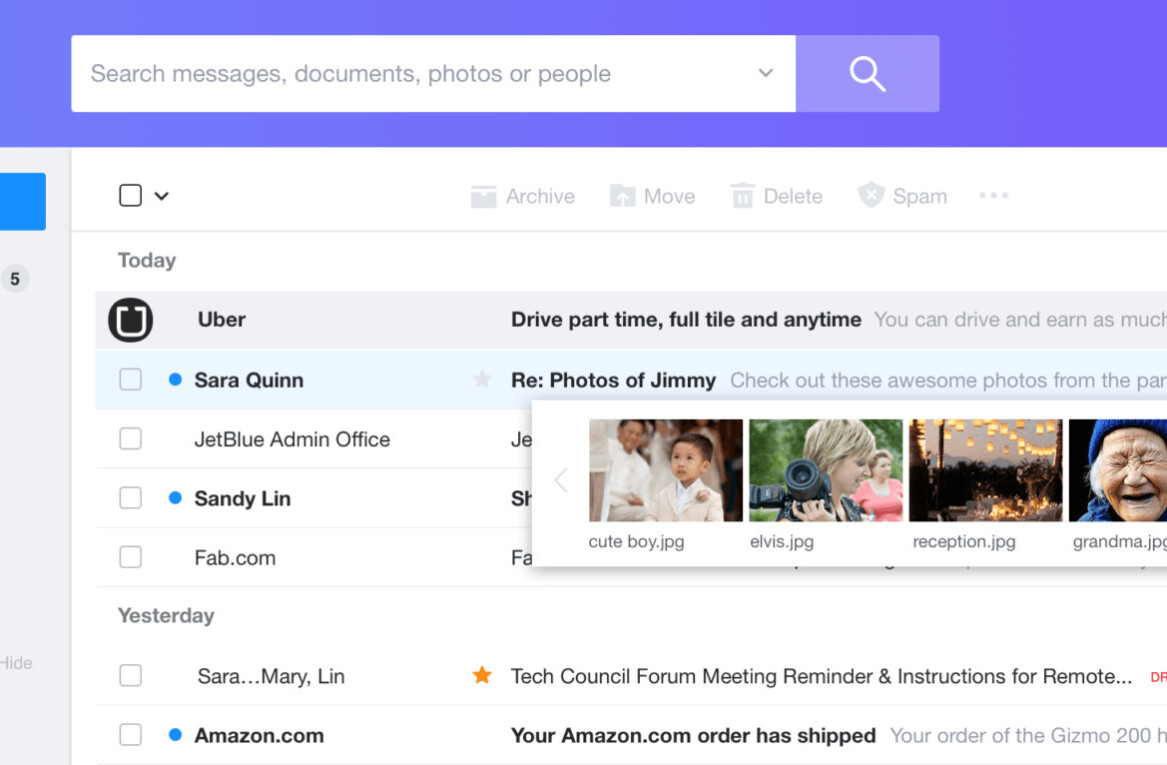1167x765 pixels.
Task: Open the Re: Photos of Jimmy message
Action: [613, 380]
